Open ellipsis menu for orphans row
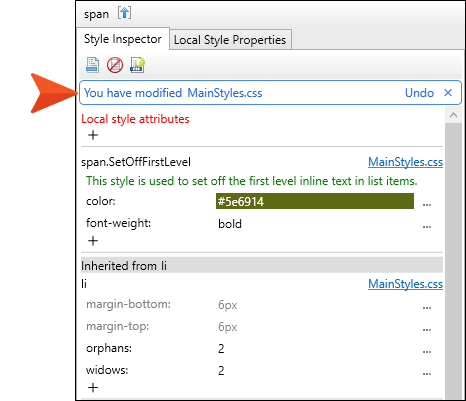The image size is (466, 401). point(427,351)
